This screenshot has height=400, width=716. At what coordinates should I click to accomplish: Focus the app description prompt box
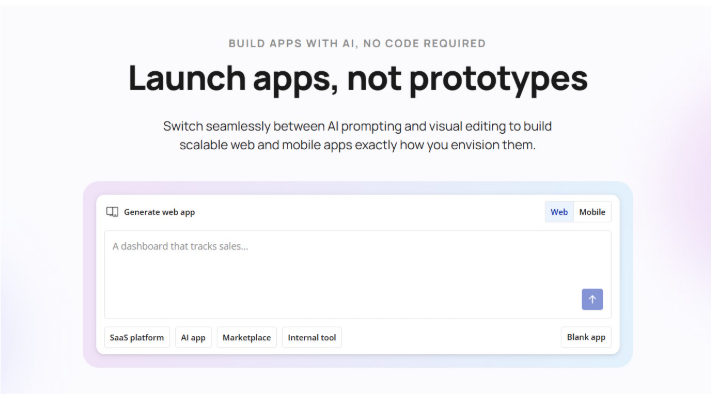340,280
